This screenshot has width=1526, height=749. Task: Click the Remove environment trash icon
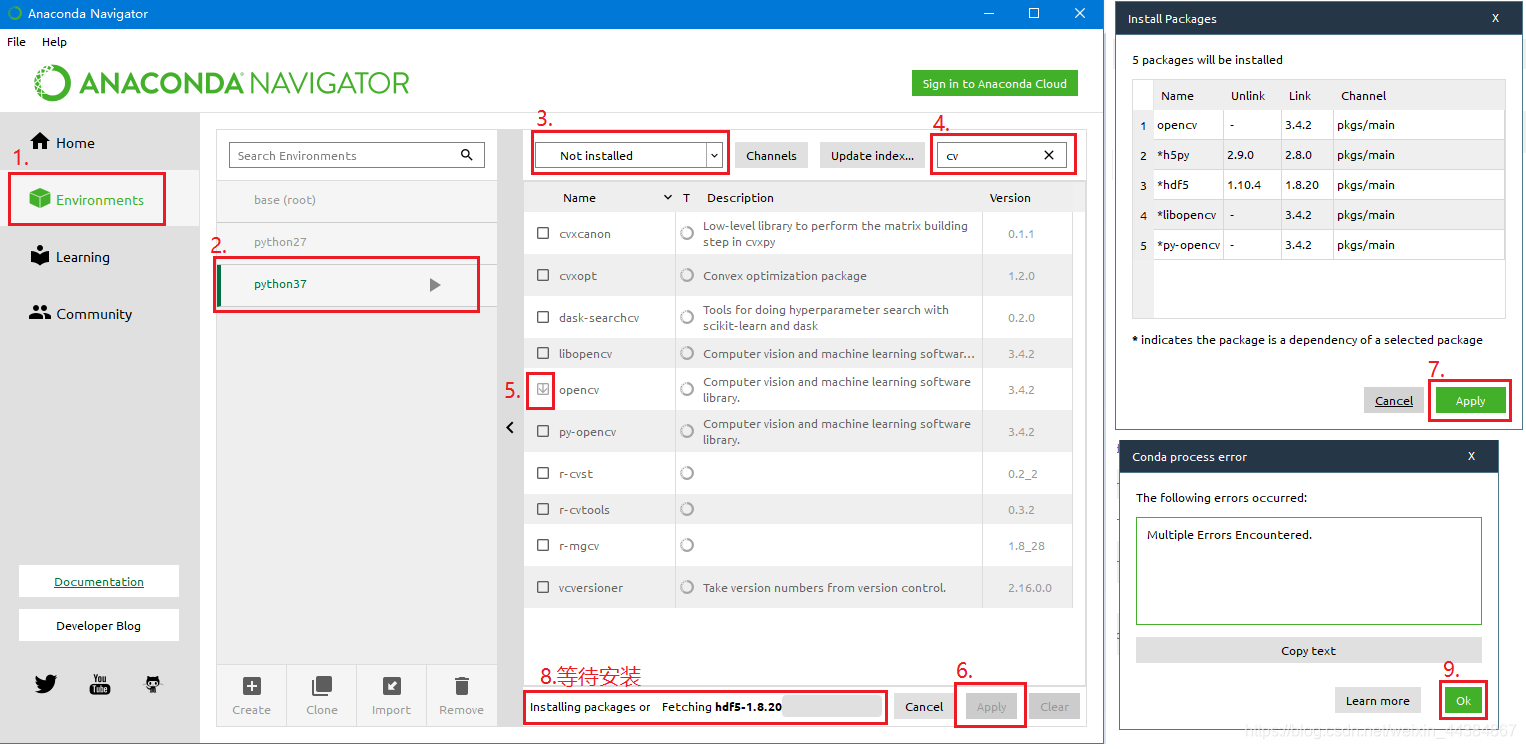point(461,686)
